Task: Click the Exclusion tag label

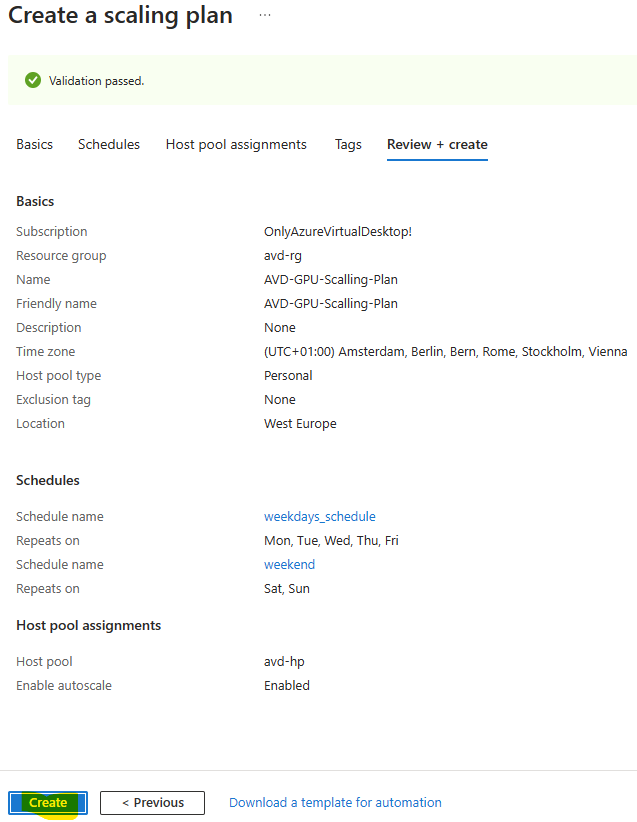Action: point(53,399)
